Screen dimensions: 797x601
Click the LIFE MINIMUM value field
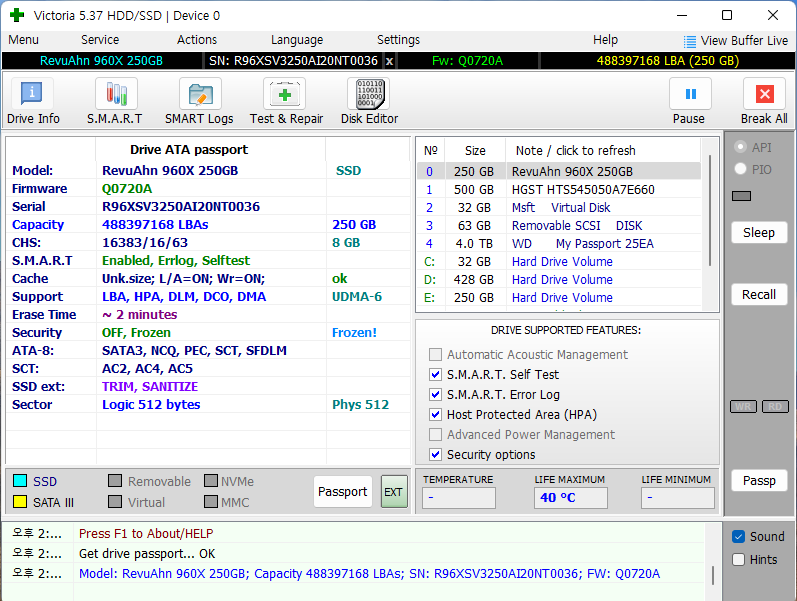[x=678, y=498]
